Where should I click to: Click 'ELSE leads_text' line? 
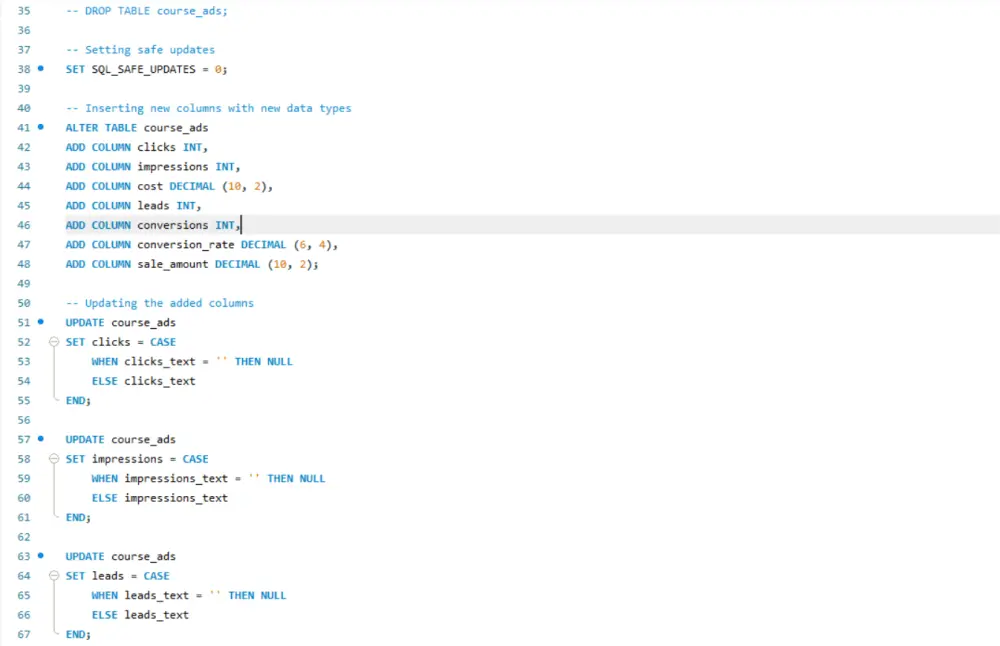(x=140, y=615)
